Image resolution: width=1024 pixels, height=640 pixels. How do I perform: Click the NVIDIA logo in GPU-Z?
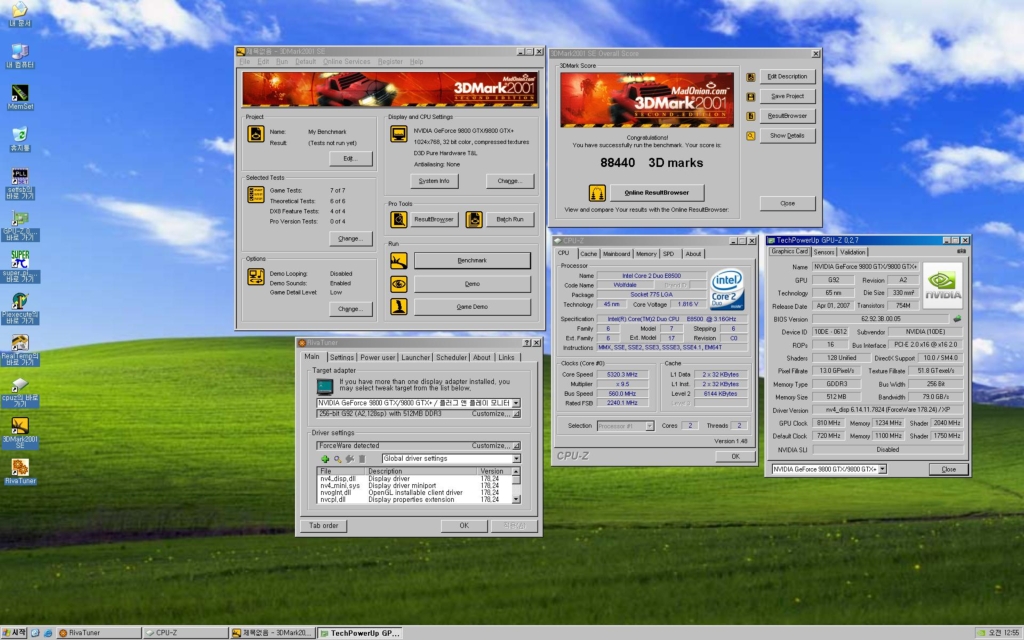[942, 285]
